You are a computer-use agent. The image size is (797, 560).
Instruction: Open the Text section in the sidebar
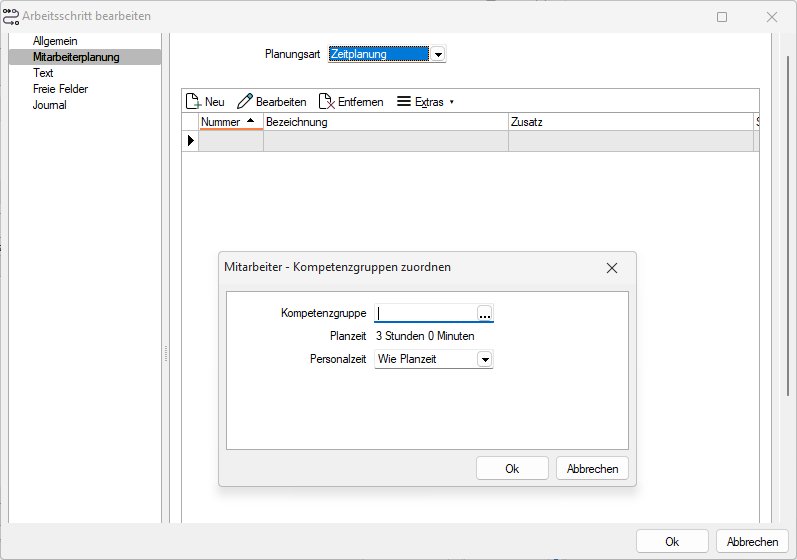click(x=43, y=73)
